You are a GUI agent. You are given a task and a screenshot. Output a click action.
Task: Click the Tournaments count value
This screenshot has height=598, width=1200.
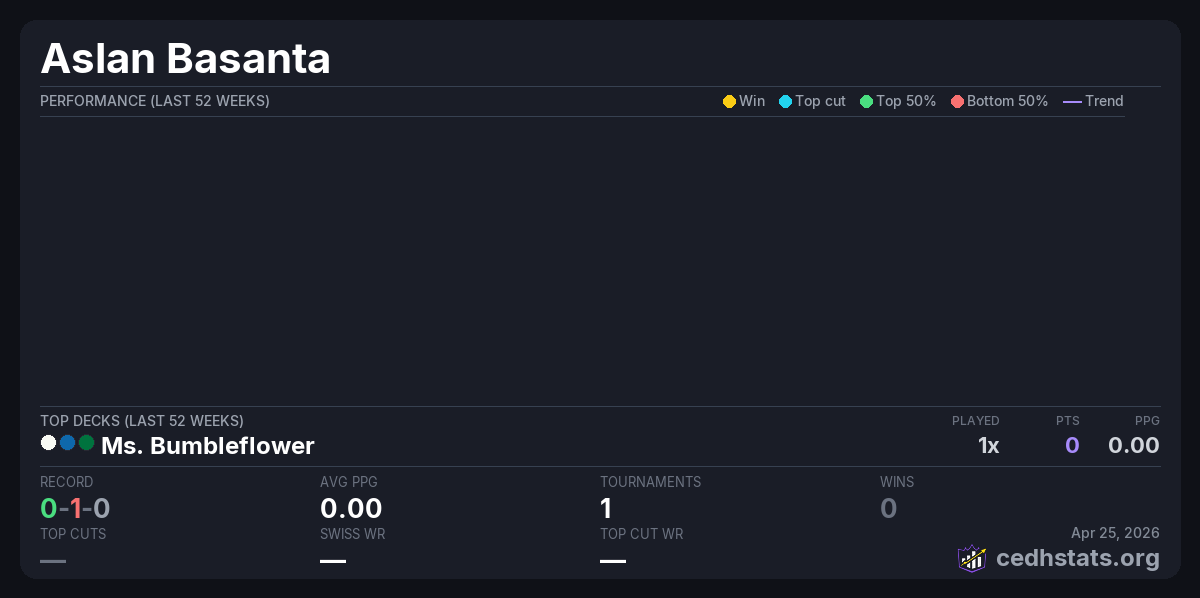tap(606, 509)
